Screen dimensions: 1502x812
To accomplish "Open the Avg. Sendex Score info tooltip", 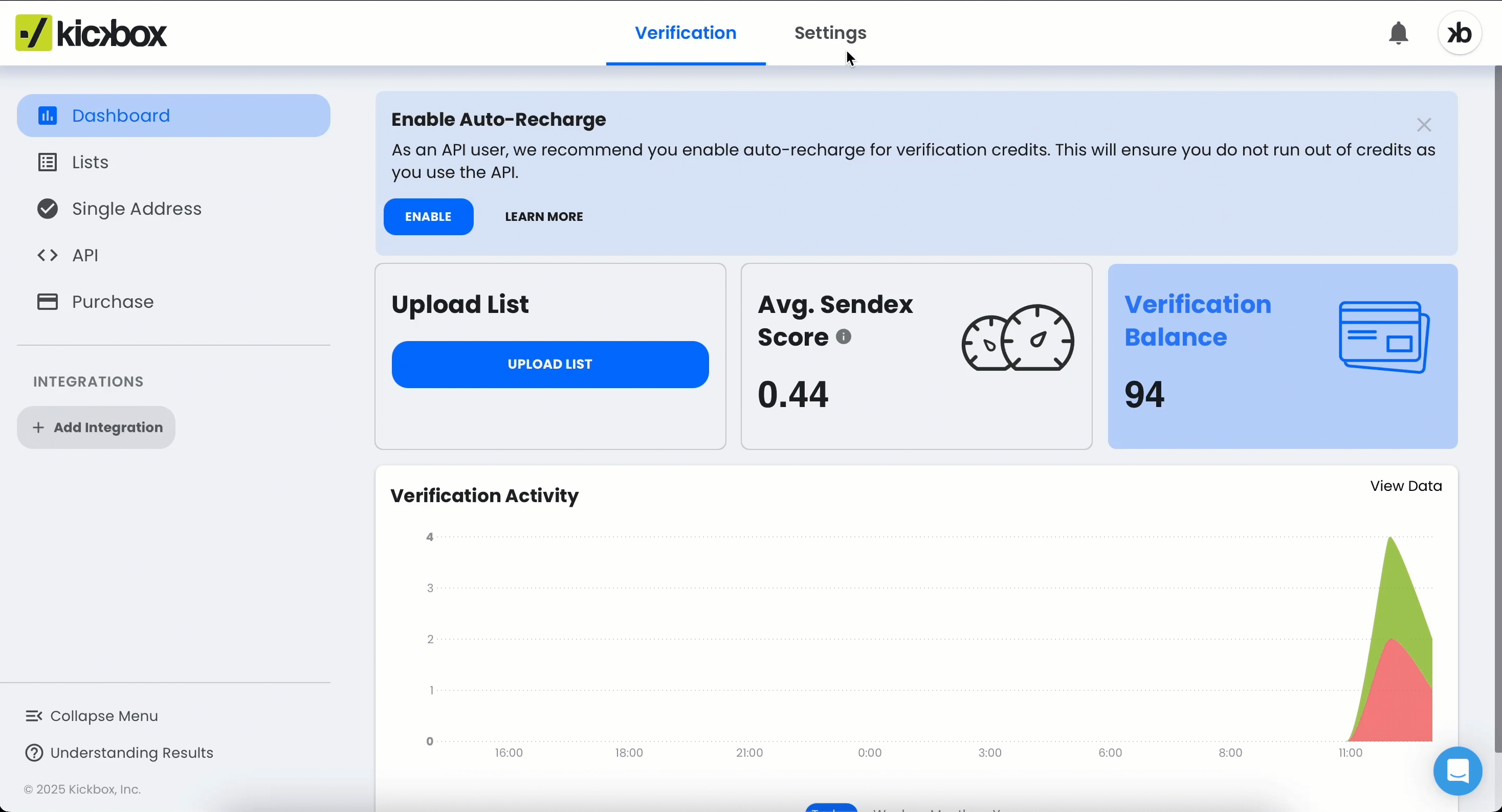I will [844, 337].
